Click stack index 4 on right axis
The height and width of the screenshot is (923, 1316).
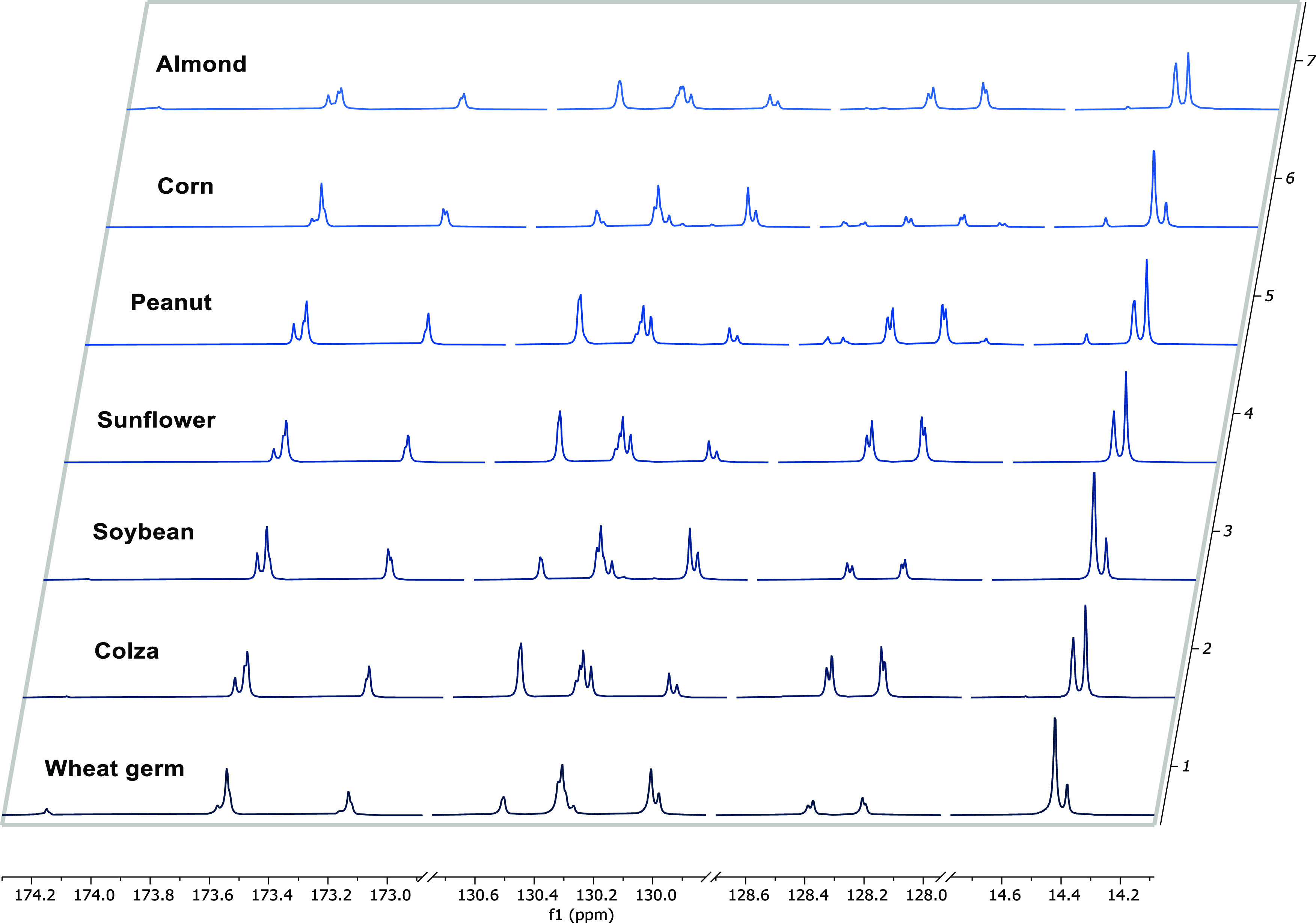tap(1248, 413)
